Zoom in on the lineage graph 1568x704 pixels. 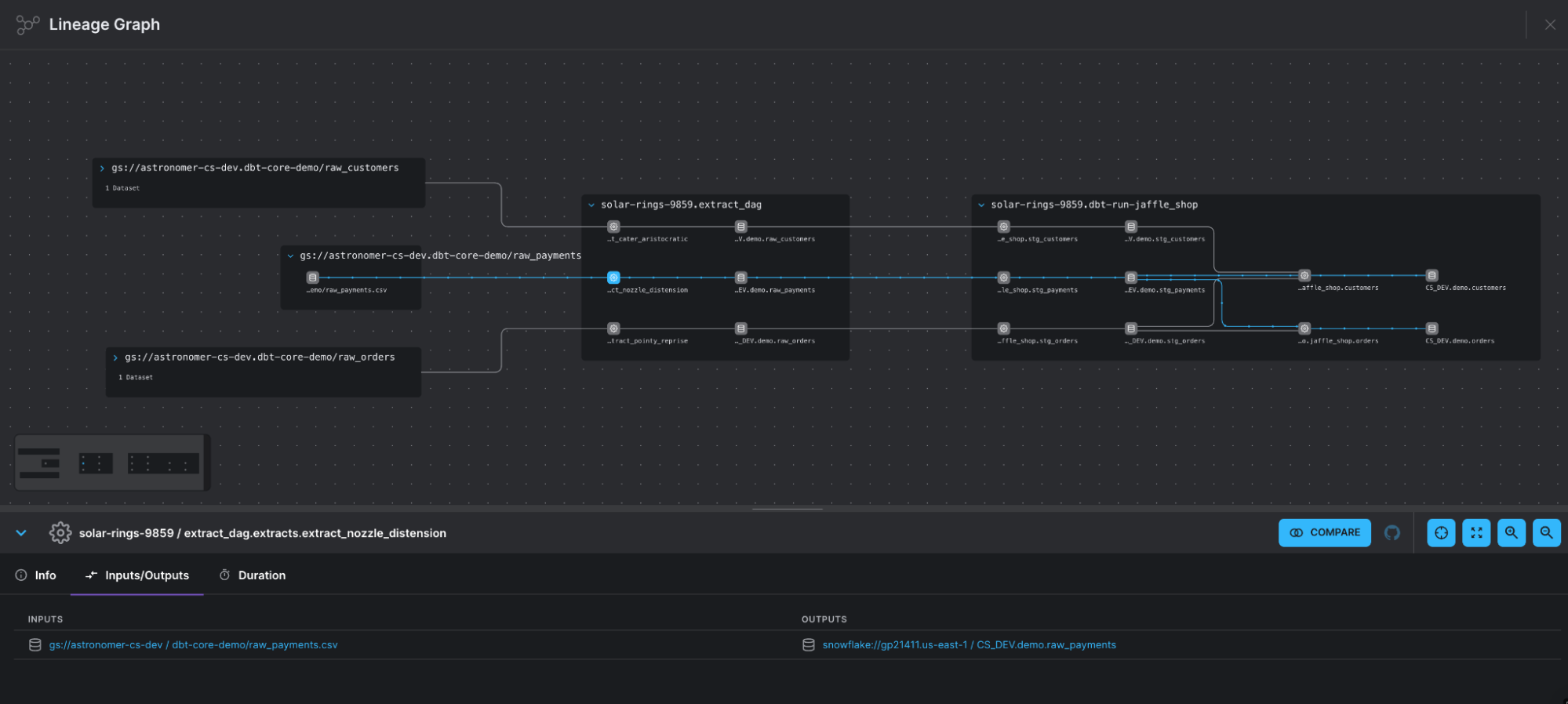[1511, 533]
